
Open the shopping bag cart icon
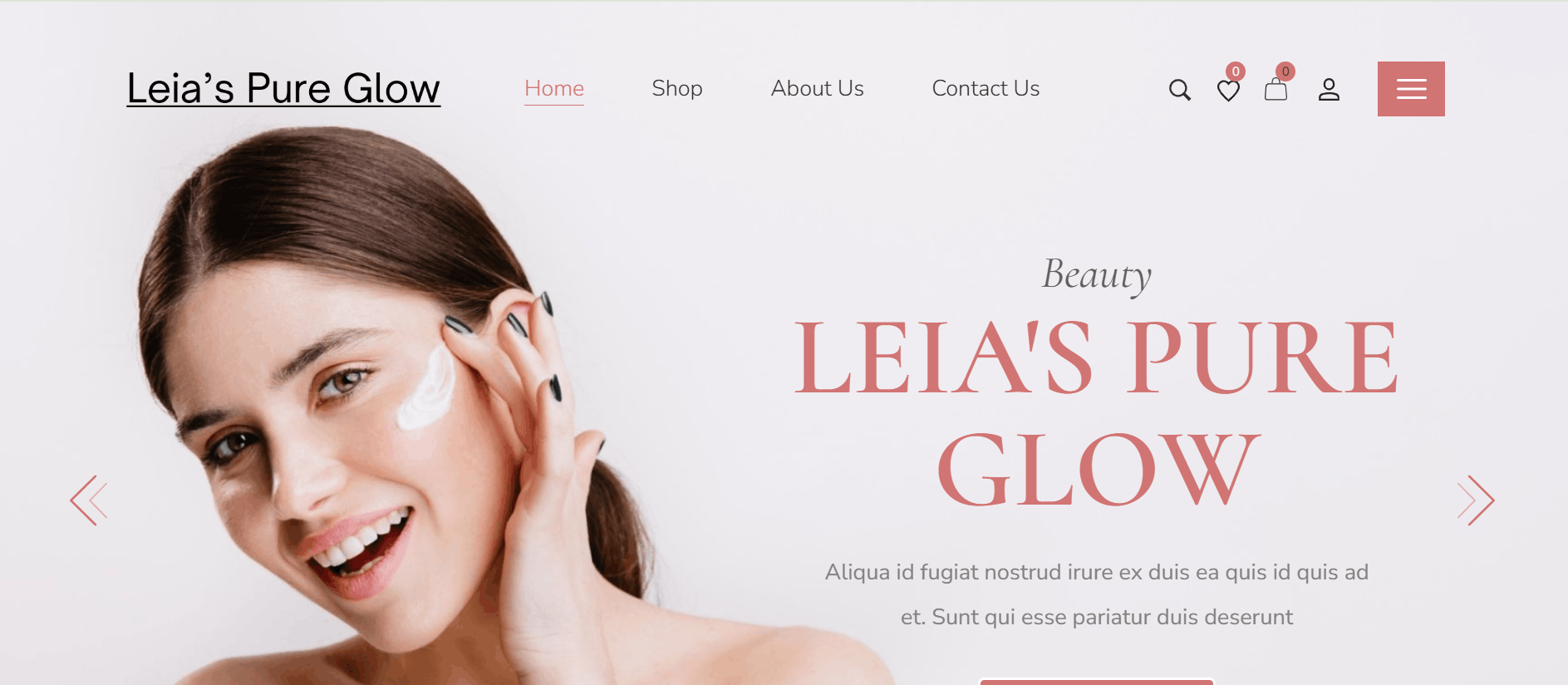1276,89
